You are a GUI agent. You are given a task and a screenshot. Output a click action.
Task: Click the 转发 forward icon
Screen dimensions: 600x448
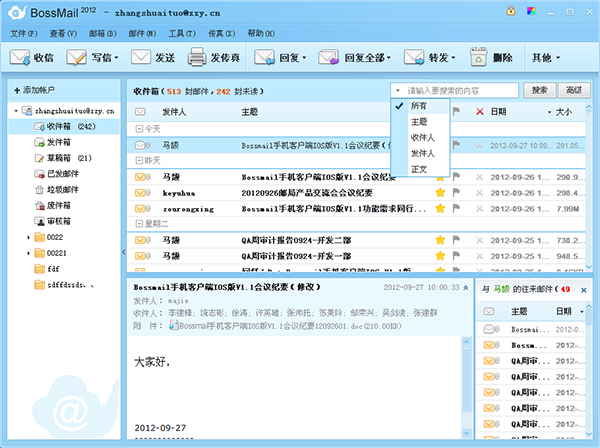pyautogui.click(x=414, y=58)
